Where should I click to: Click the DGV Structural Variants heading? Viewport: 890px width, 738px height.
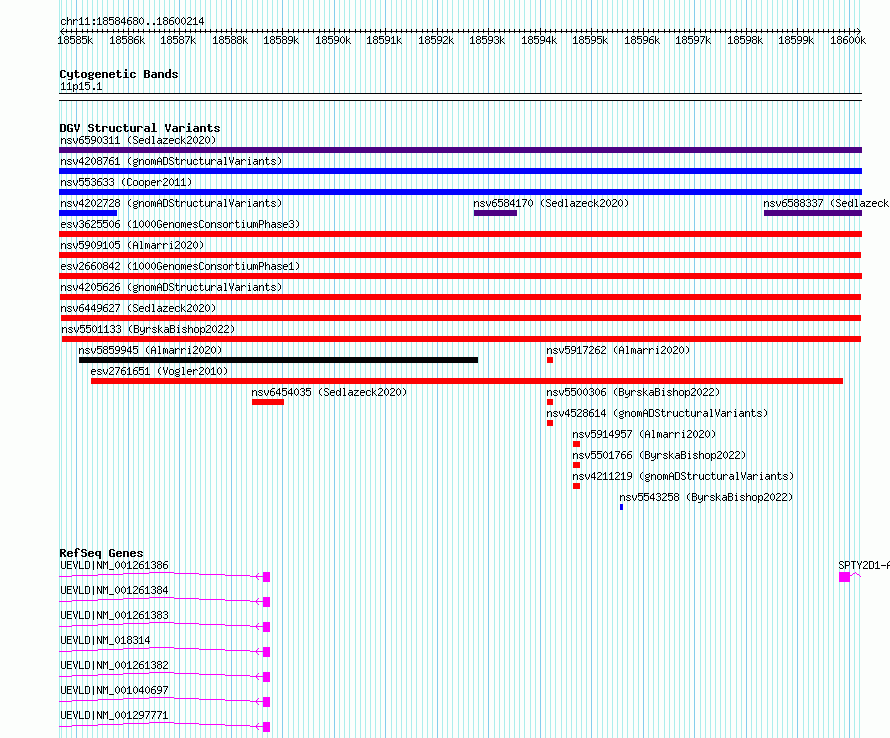[140, 128]
